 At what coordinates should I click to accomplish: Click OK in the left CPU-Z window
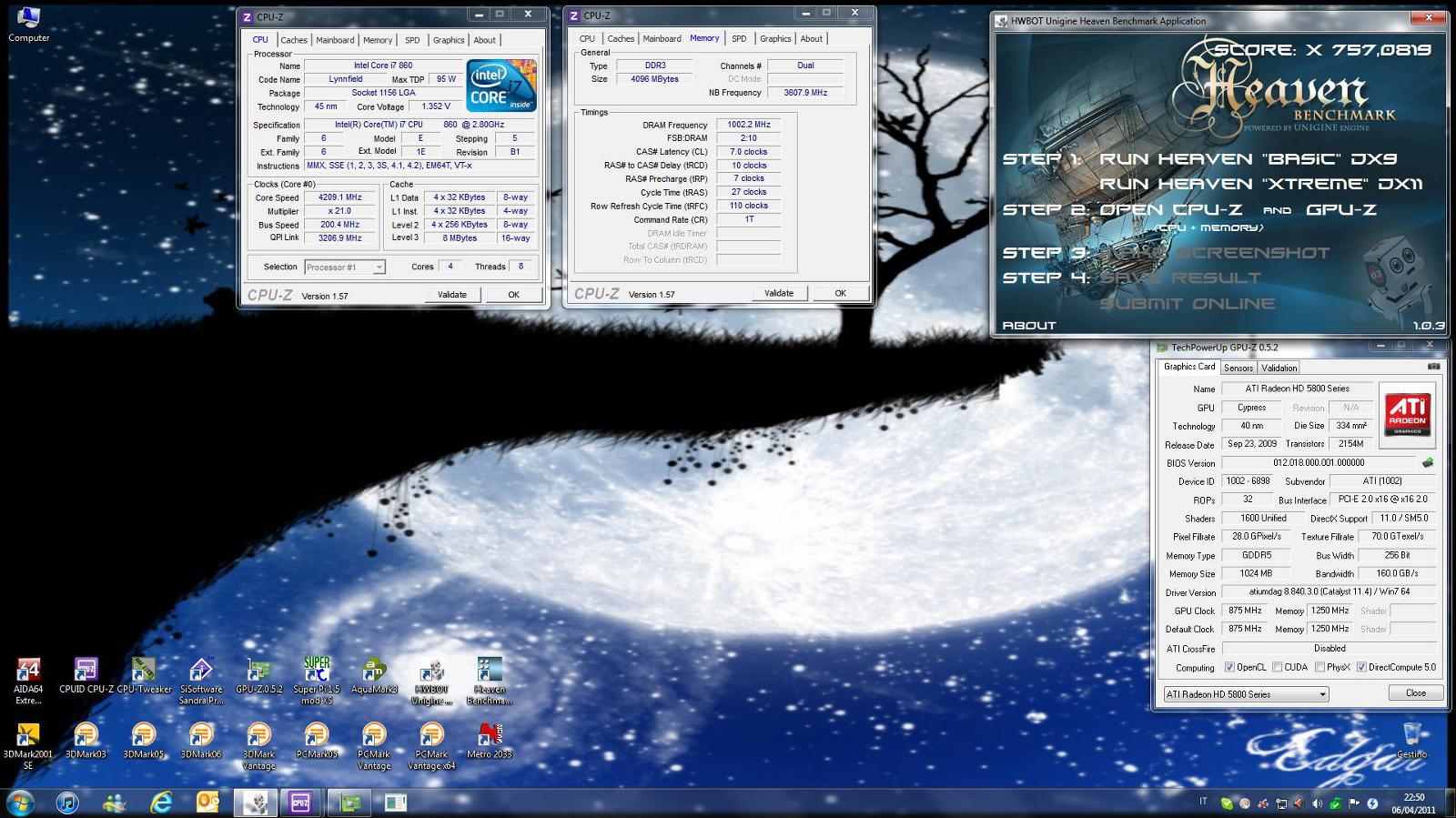pos(513,295)
